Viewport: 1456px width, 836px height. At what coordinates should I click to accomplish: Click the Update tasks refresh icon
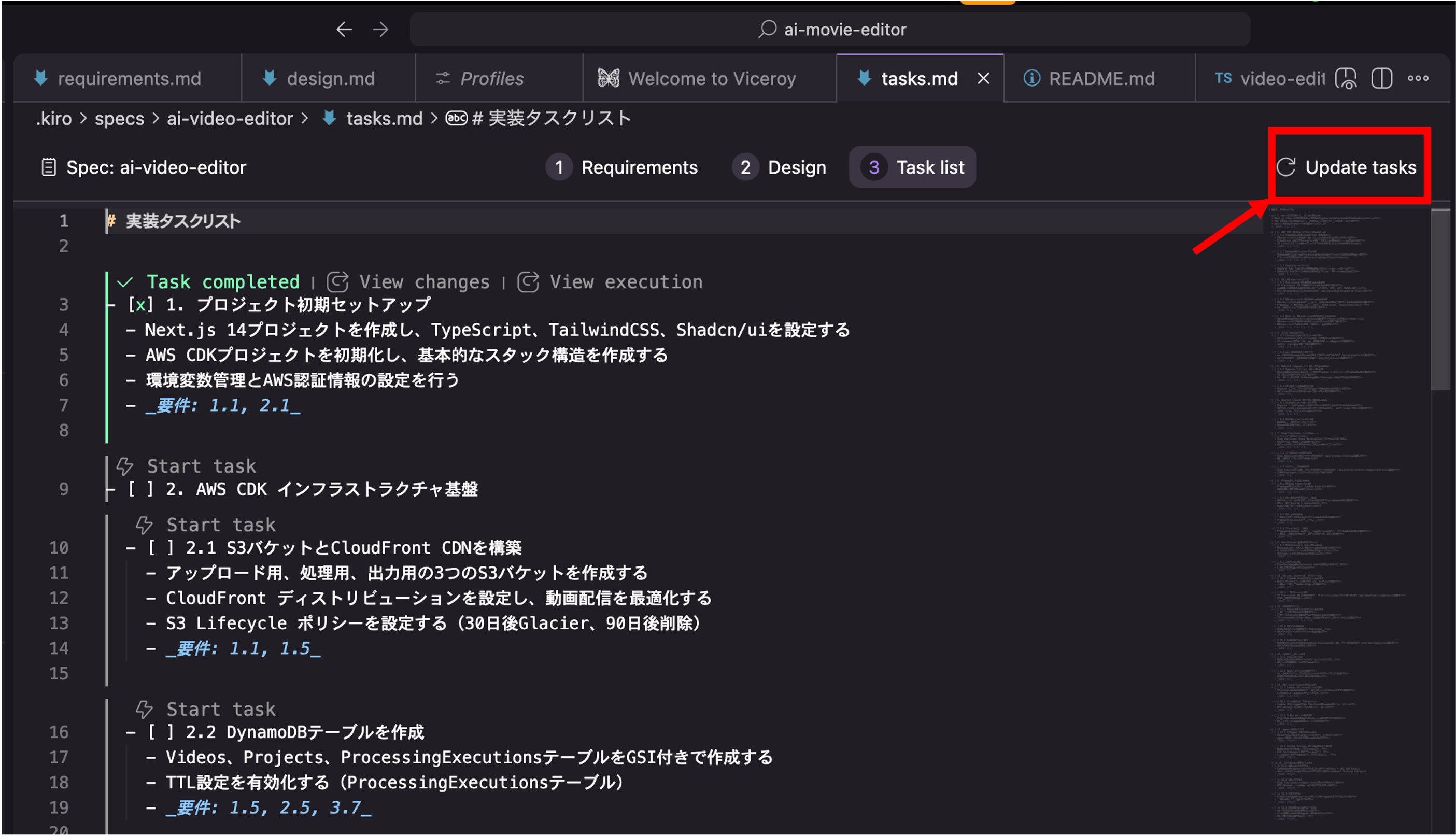pyautogui.click(x=1285, y=167)
